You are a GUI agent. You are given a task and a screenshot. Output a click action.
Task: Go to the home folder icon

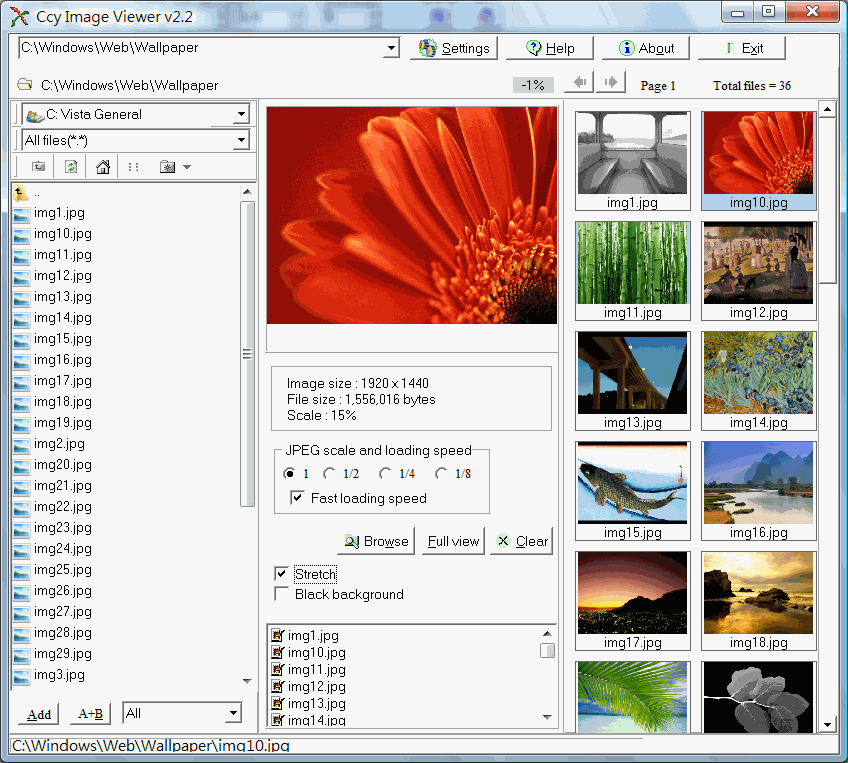[102, 167]
